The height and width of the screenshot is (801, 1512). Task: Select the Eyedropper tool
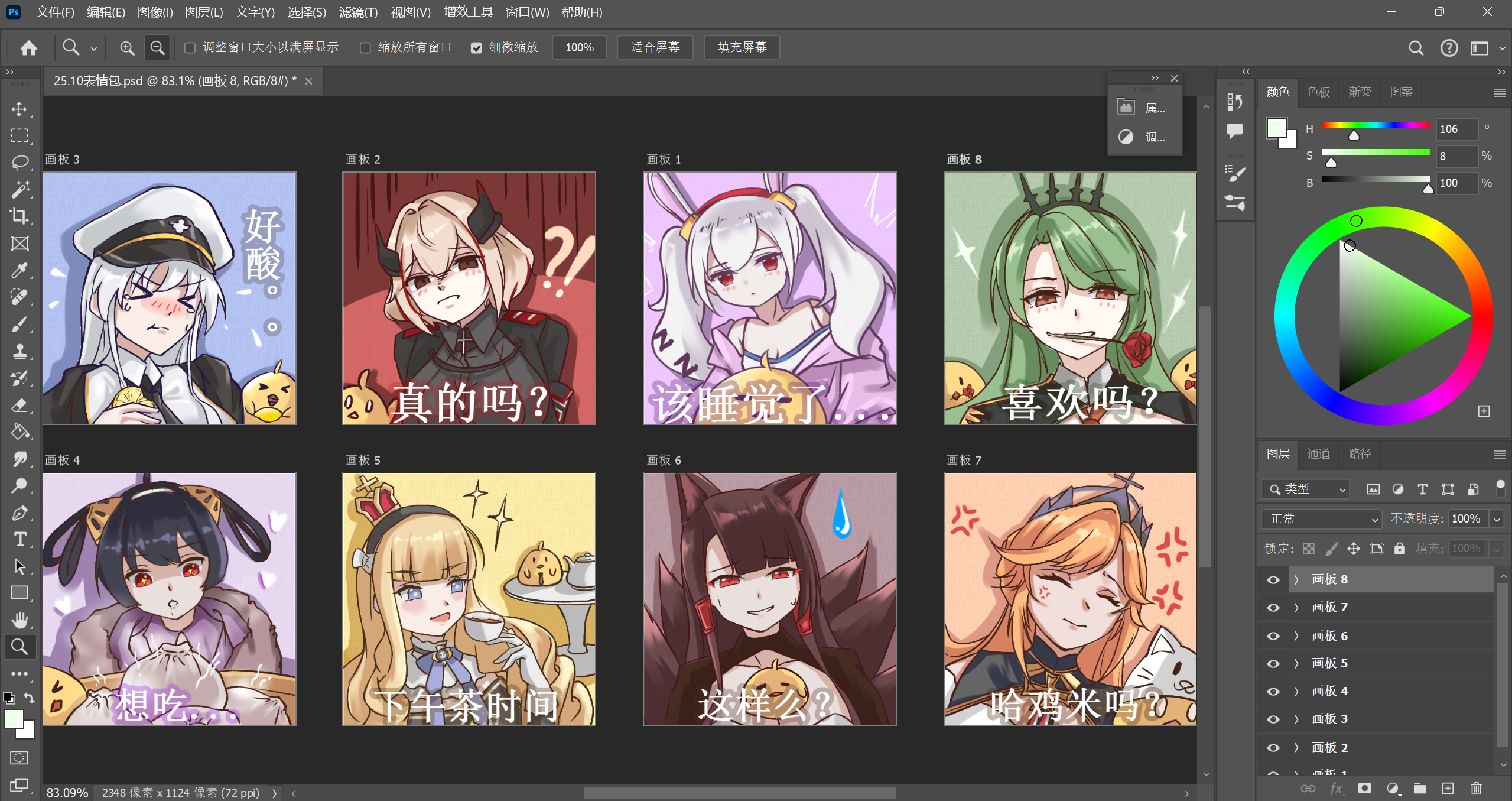(19, 270)
